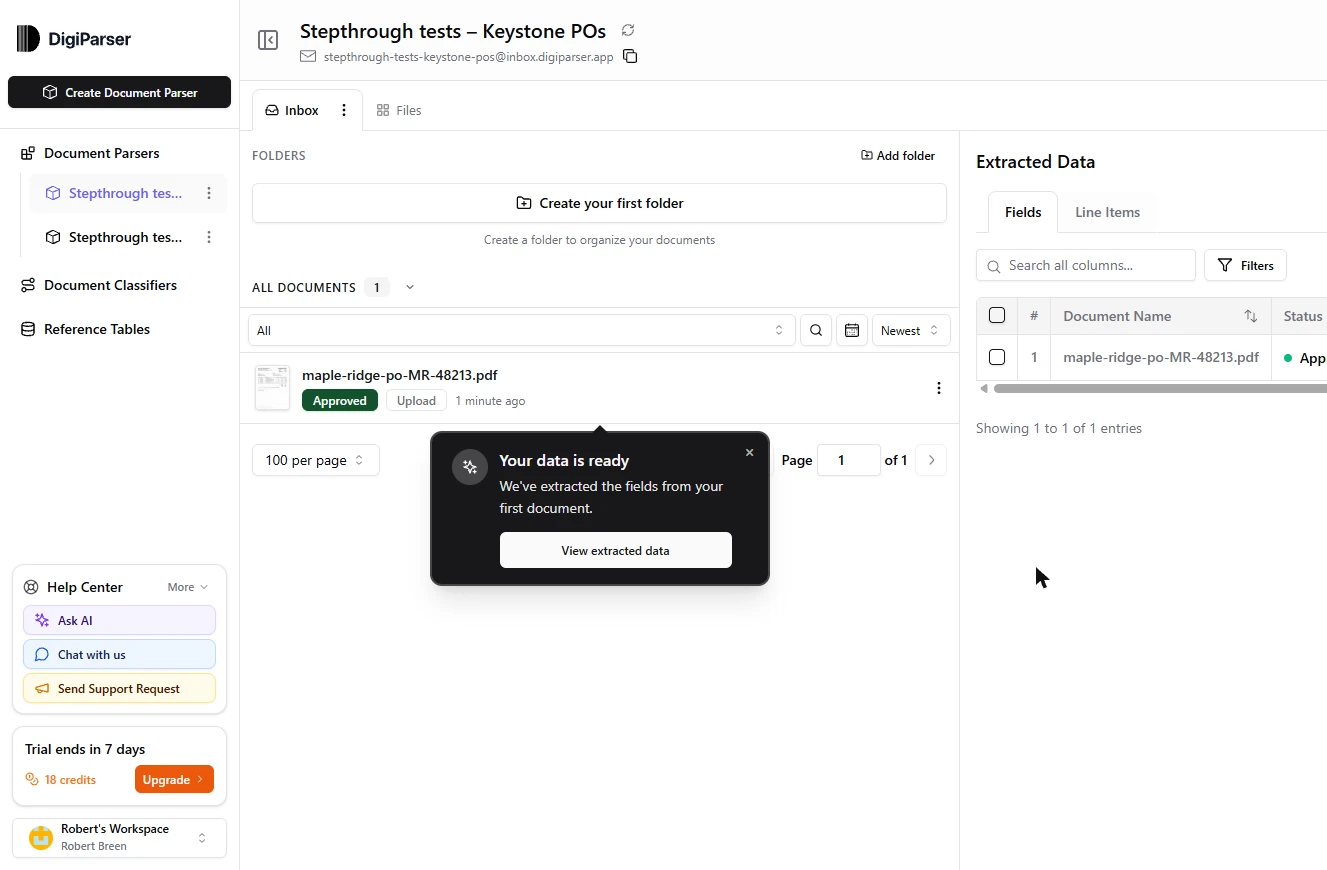Open options for first Stepthrough parser

click(209, 193)
